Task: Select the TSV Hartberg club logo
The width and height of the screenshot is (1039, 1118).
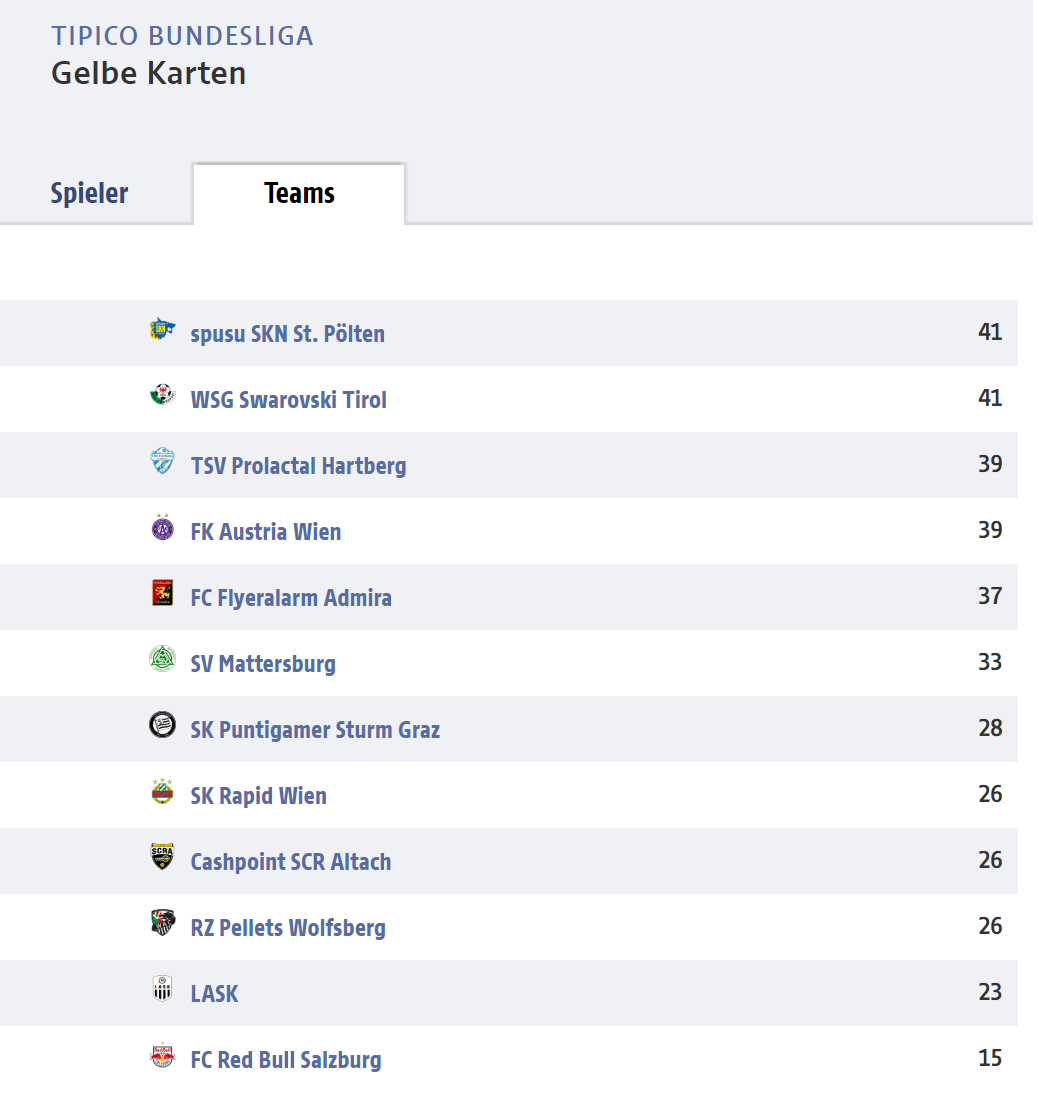Action: [163, 461]
